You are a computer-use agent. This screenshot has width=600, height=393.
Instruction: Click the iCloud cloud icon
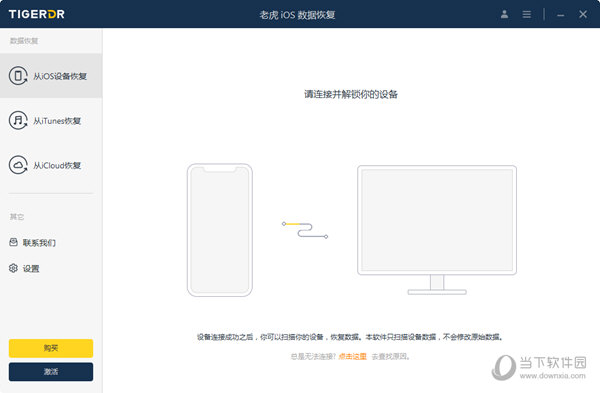[x=18, y=165]
